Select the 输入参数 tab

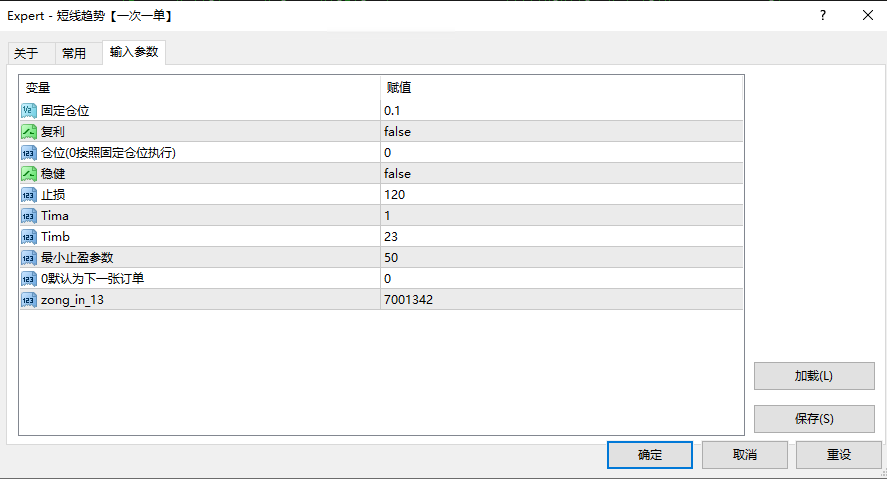click(x=134, y=52)
